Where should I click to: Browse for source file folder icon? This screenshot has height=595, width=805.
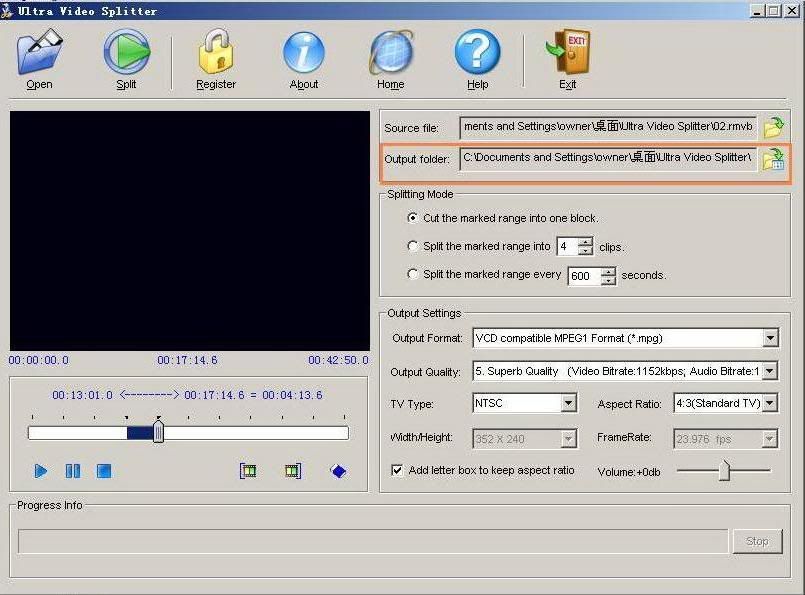pos(773,127)
